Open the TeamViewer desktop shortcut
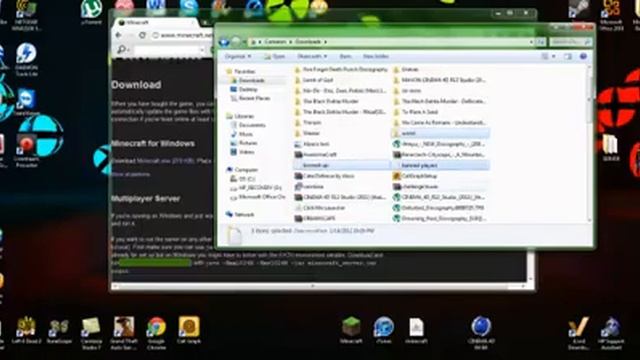 coord(26,102)
